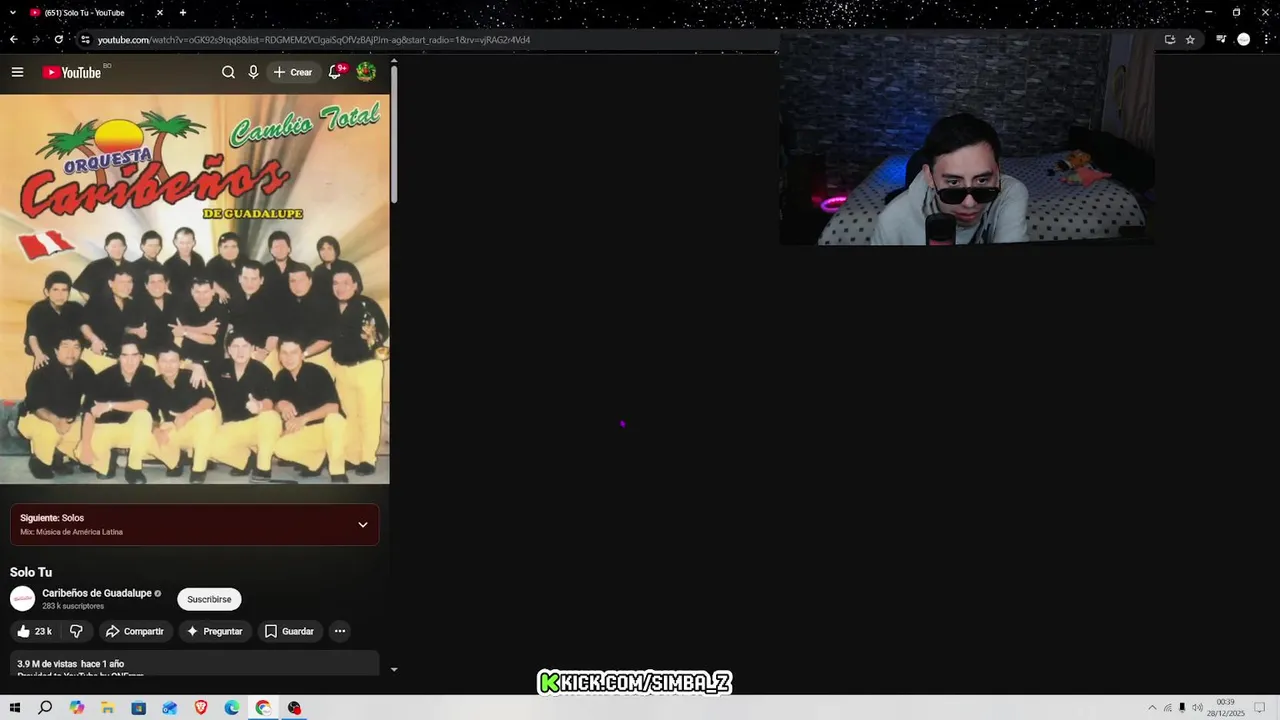Open the YouTube search magnifier
Image resolution: width=1280 pixels, height=720 pixels.
pyautogui.click(x=228, y=72)
